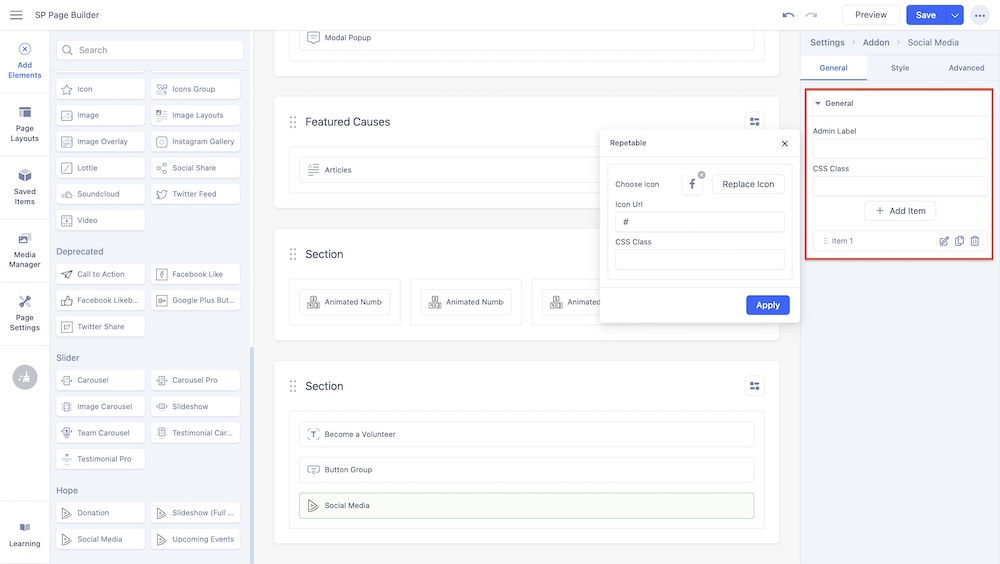Duplicate Item 1 with the copy icon
The image size is (1000, 564).
coord(959,241)
